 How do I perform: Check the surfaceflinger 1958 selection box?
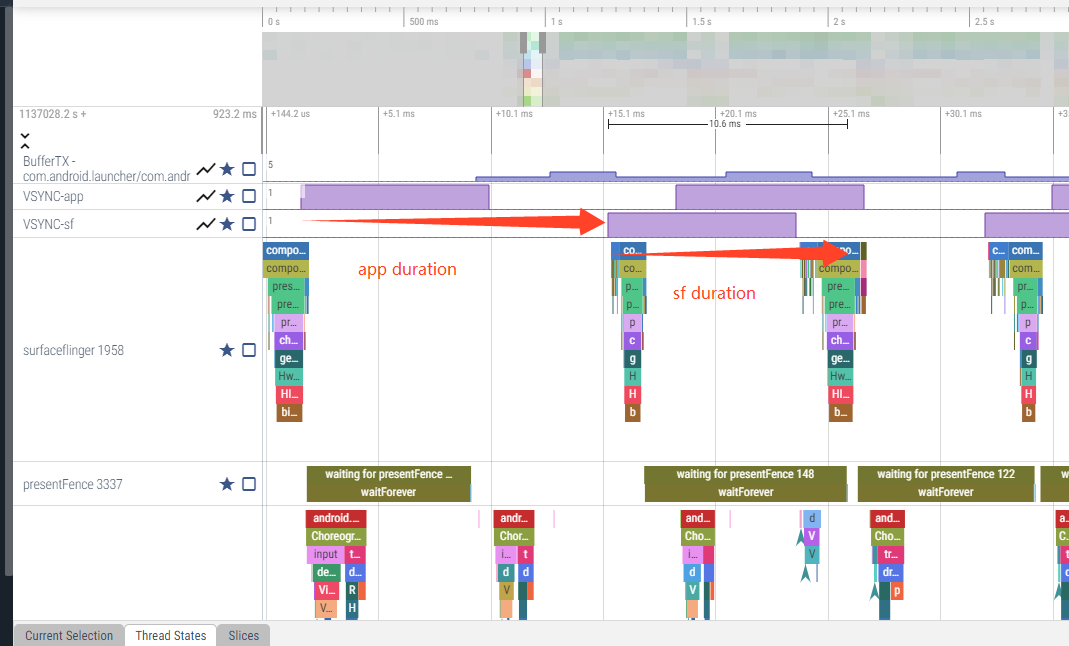pos(249,351)
